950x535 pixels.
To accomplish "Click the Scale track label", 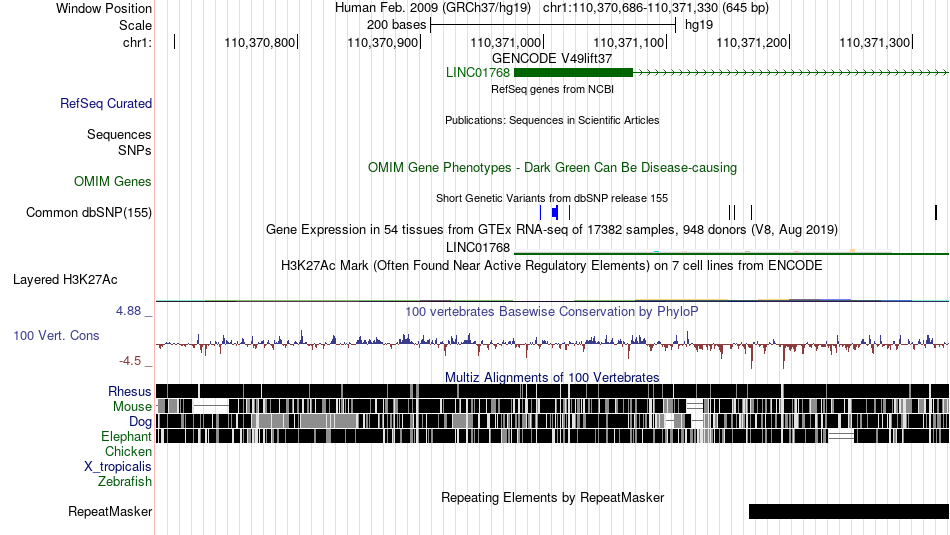I will [135, 25].
